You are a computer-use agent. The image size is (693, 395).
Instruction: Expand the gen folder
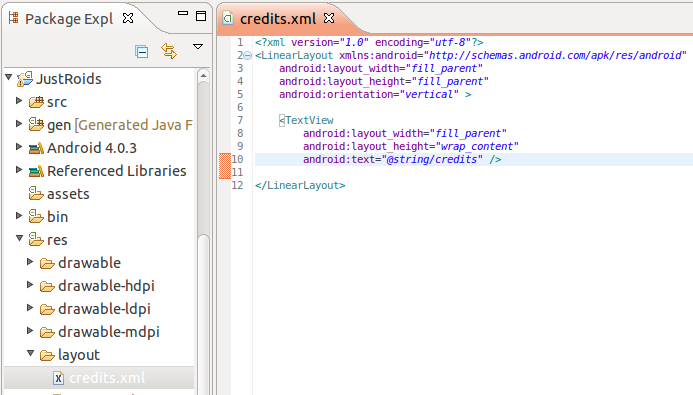pos(19,123)
